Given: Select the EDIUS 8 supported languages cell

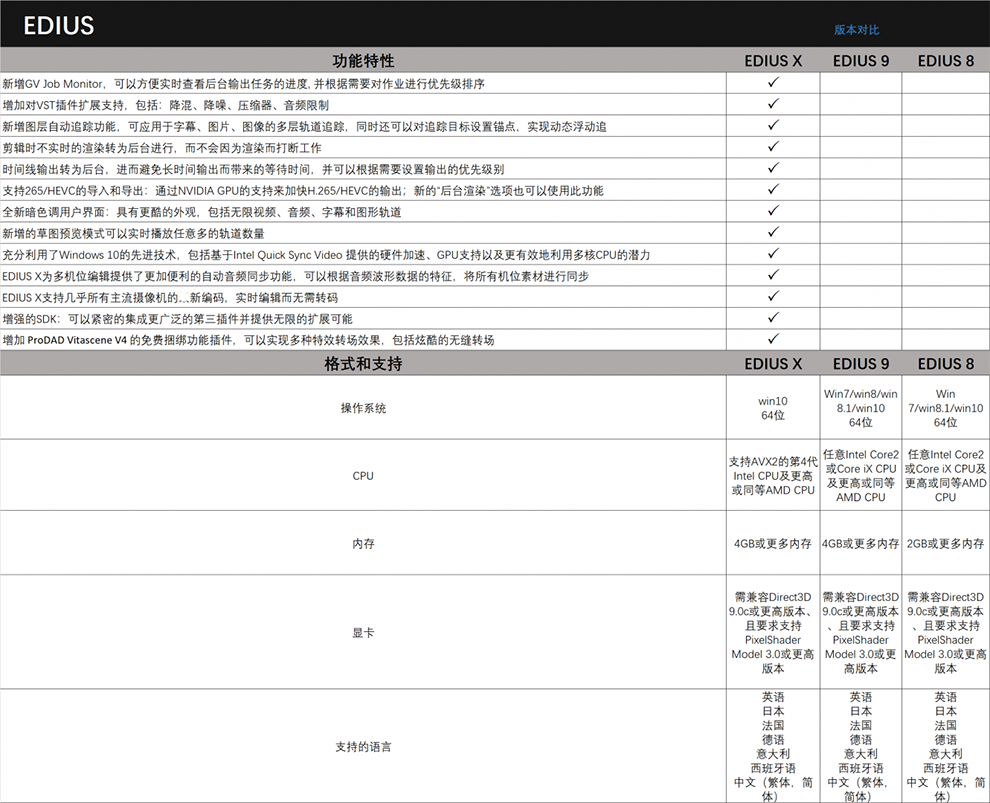Looking at the screenshot, I should click(946, 747).
